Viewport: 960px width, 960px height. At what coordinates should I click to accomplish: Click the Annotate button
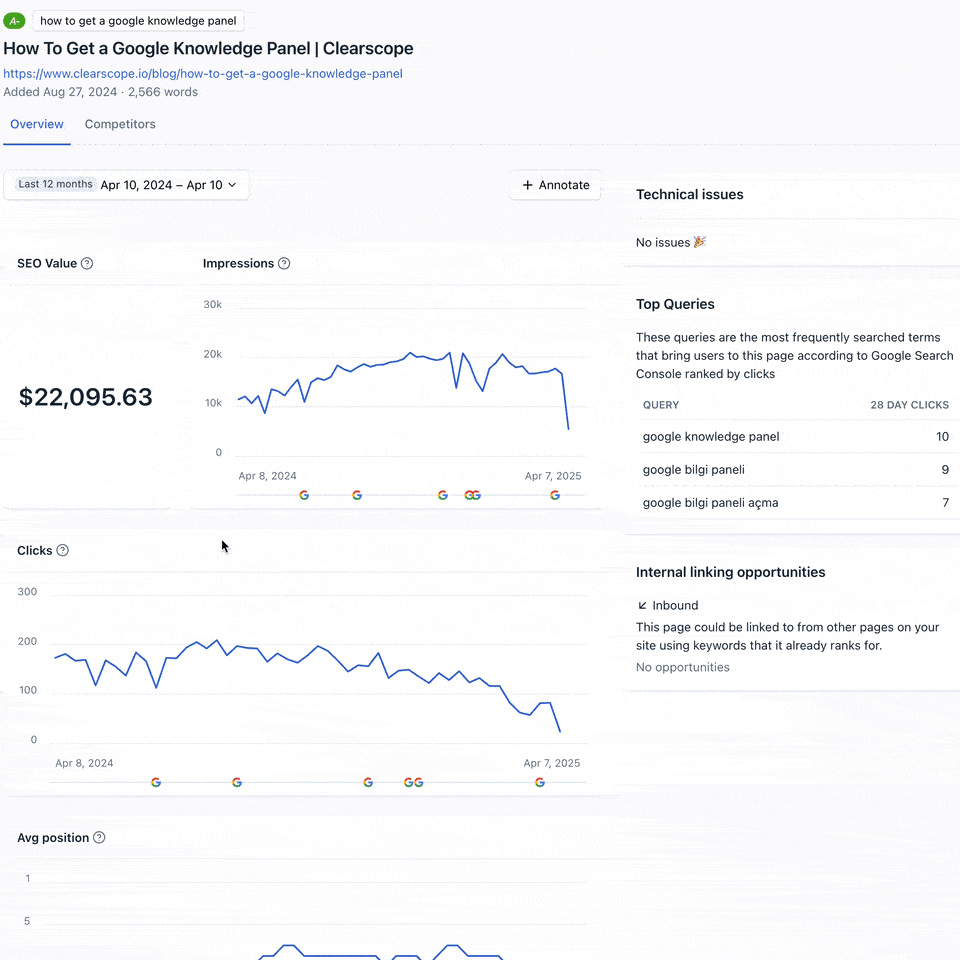555,185
